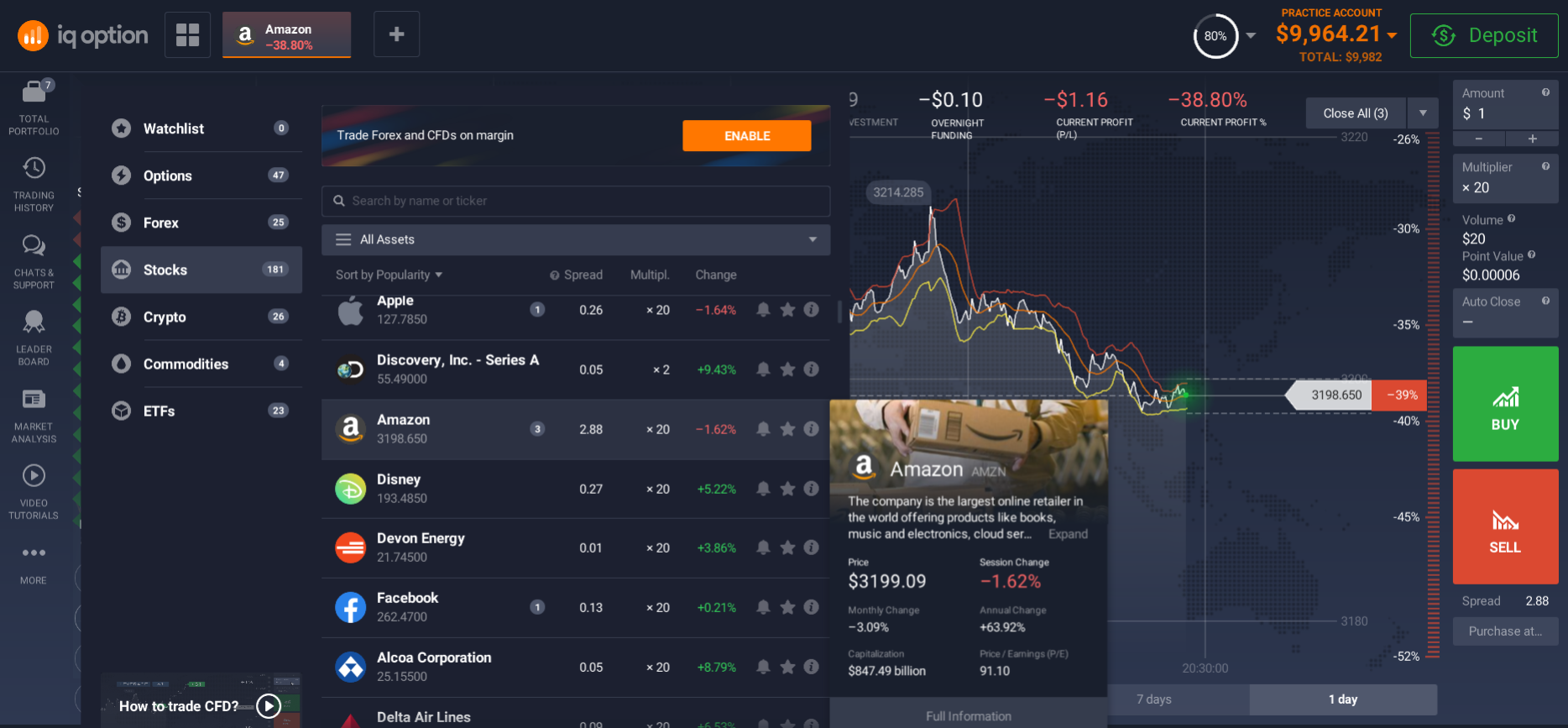
Task: Select the Commodities category
Action: coord(201,364)
